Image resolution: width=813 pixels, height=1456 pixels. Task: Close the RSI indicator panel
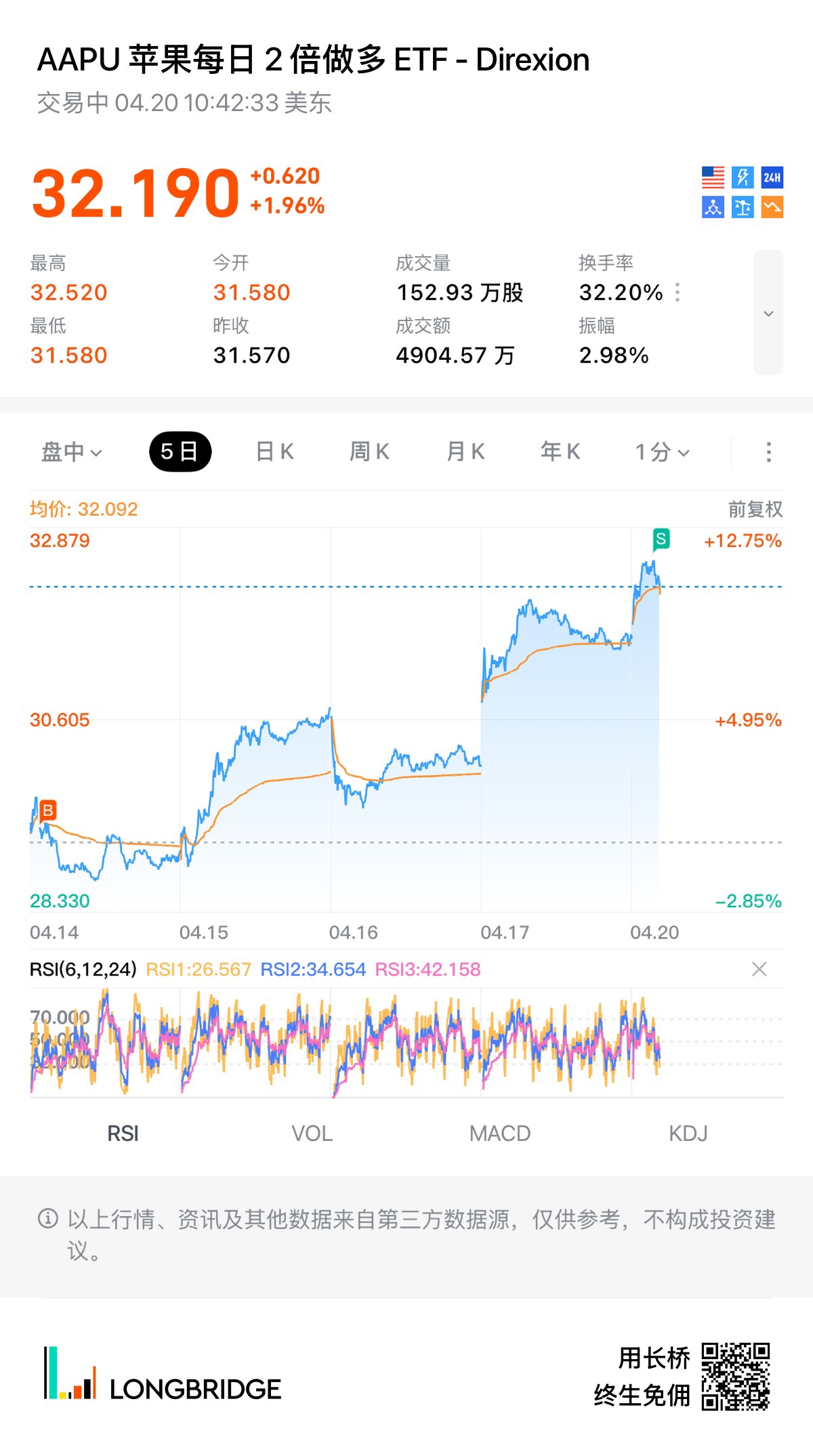click(759, 970)
